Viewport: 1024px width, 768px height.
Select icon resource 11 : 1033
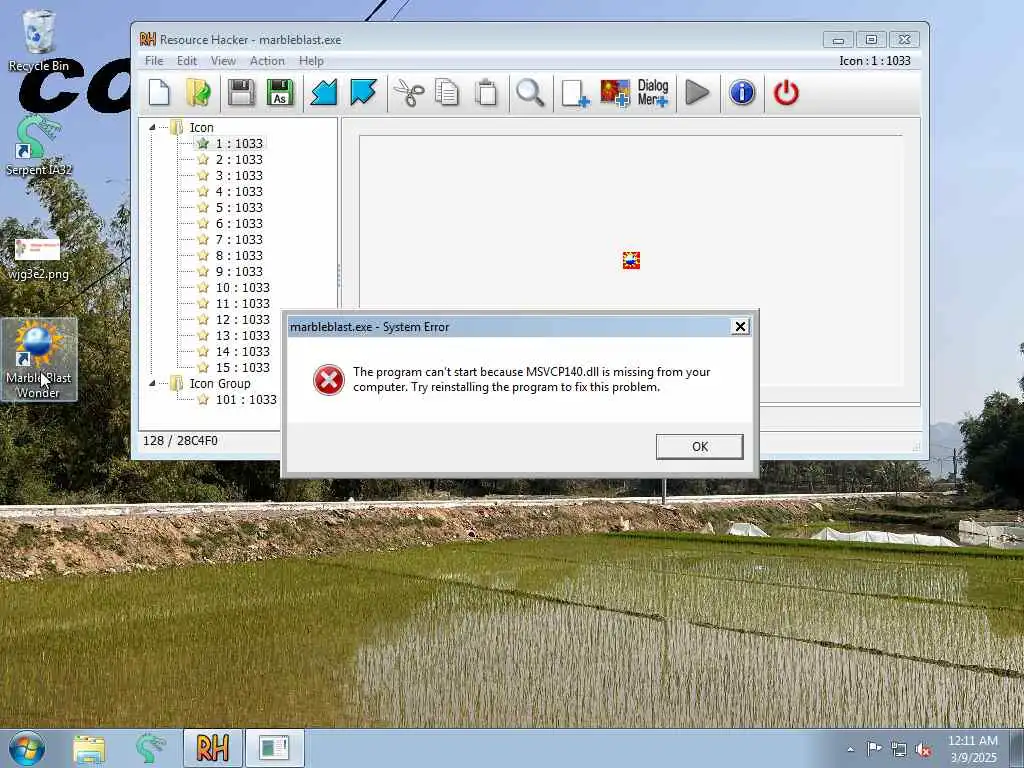[x=242, y=304]
